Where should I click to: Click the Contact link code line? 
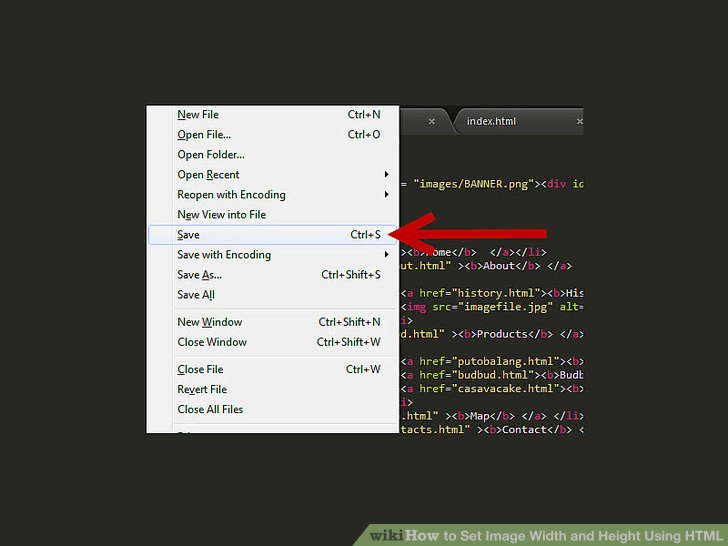pyautogui.click(x=492, y=429)
